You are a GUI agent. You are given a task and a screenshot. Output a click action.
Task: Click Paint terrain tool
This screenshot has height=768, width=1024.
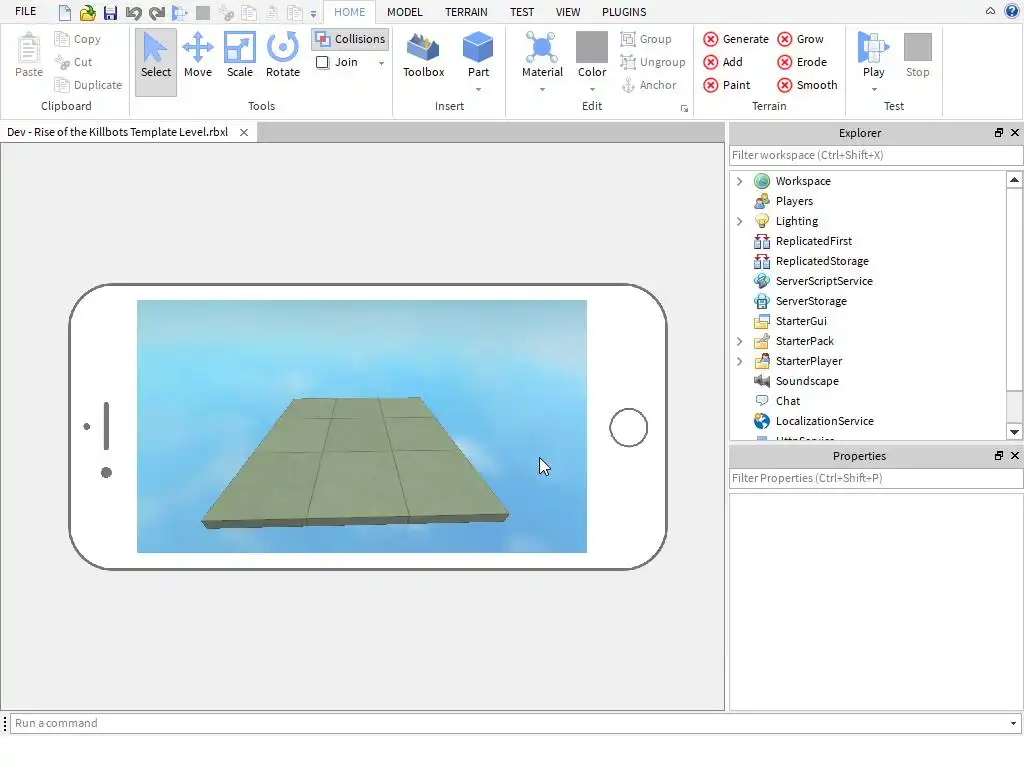pyautogui.click(x=727, y=85)
